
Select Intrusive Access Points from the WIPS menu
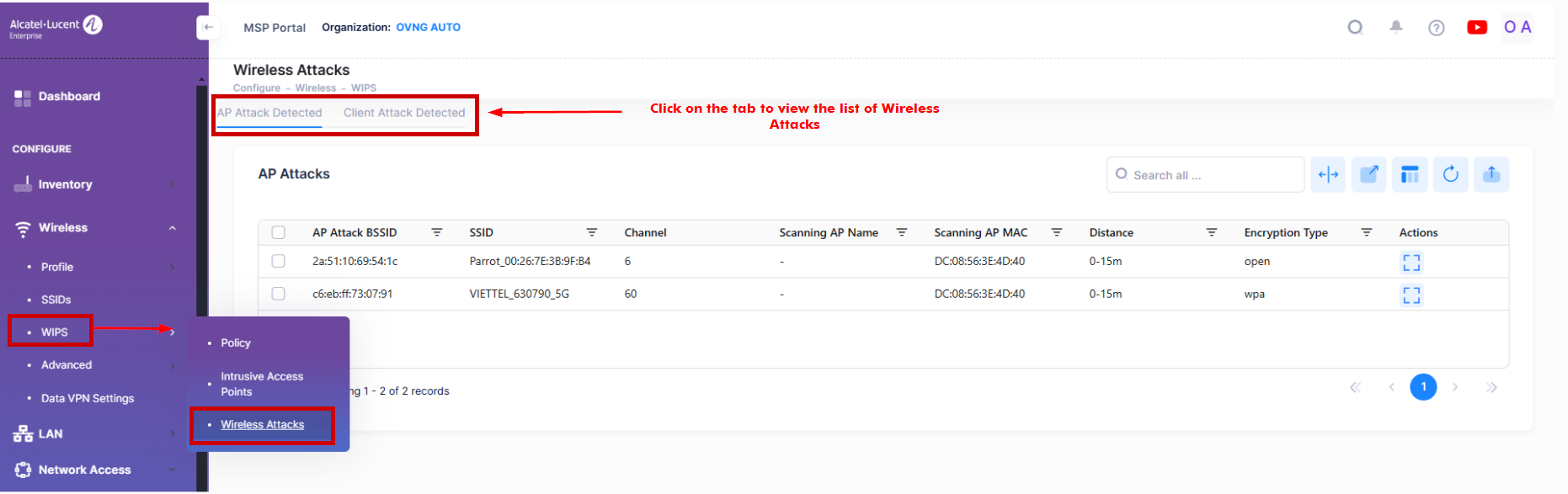tap(261, 384)
